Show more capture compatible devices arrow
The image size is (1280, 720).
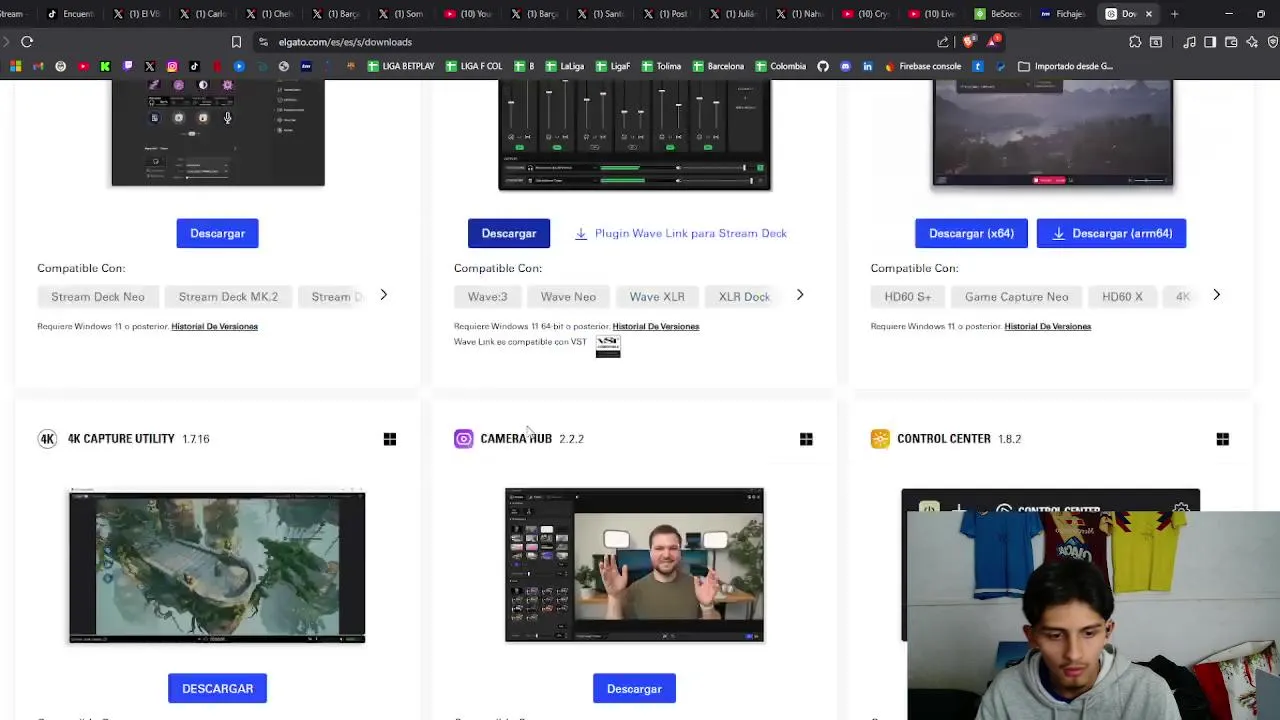(x=1216, y=295)
